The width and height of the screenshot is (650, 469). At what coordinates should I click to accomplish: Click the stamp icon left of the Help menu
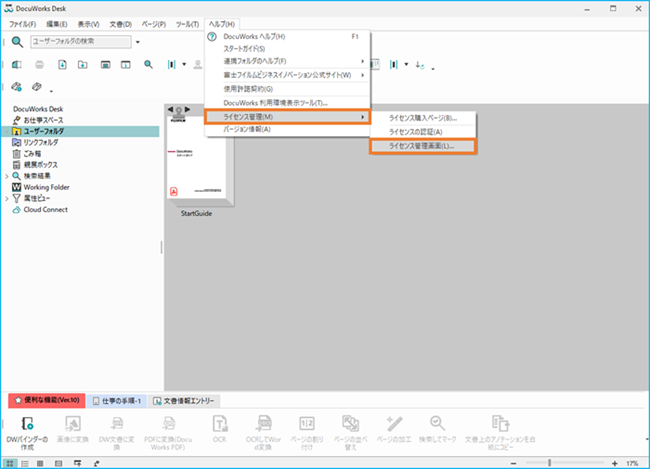[x=198, y=64]
